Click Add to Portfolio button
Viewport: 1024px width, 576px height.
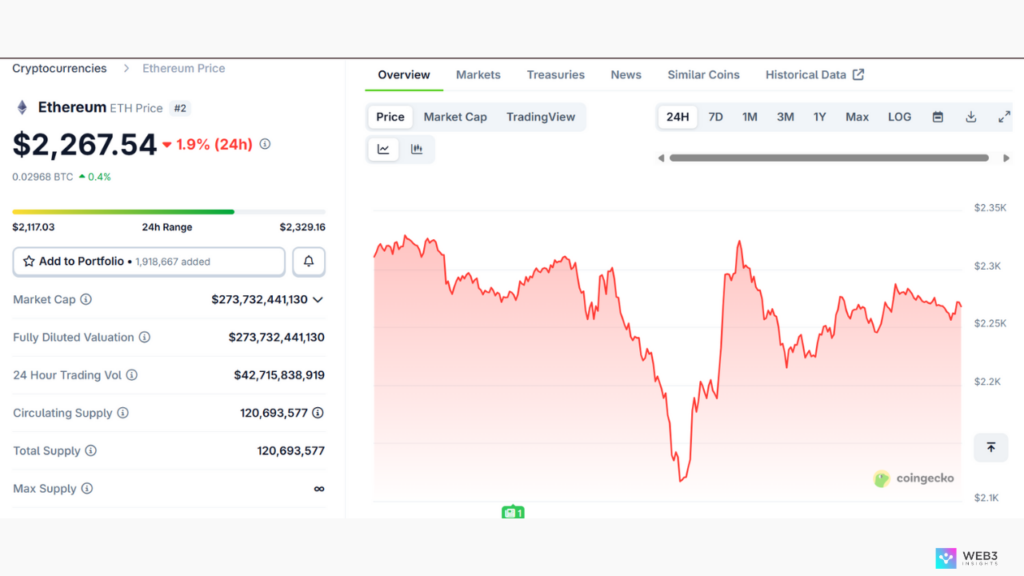(x=149, y=261)
